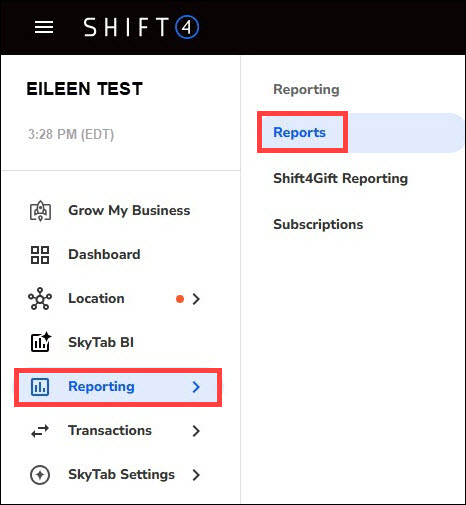The width and height of the screenshot is (466, 505).
Task: Click the Reporting bar chart icon
Action: pyautogui.click(x=40, y=387)
